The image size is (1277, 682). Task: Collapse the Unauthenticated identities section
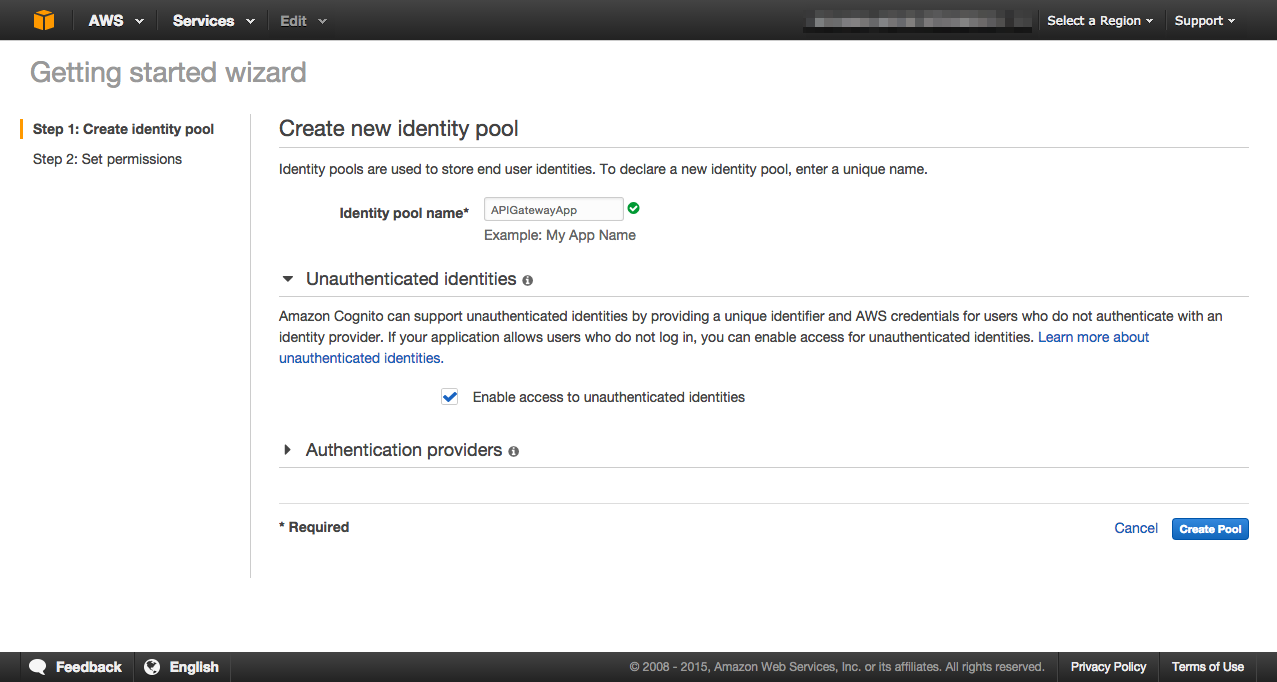click(288, 279)
